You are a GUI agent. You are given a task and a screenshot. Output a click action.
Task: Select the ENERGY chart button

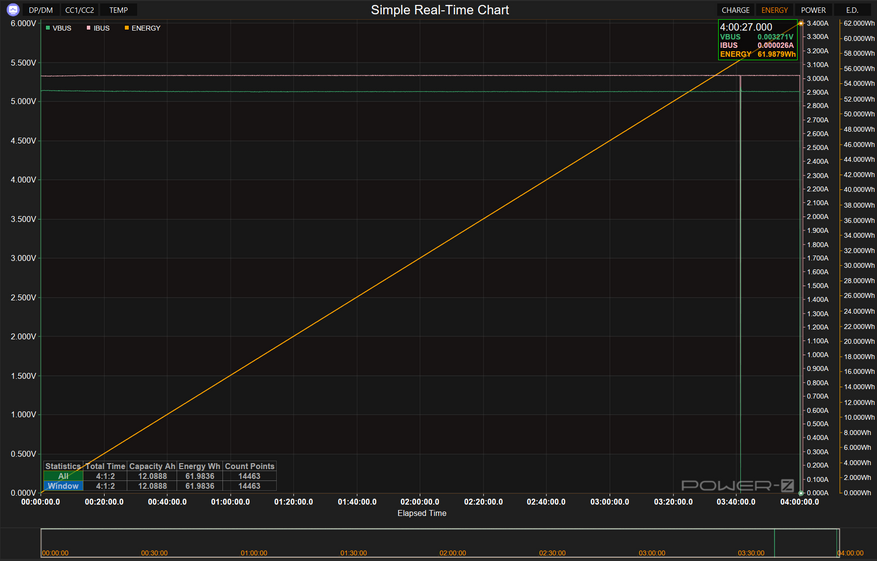click(774, 10)
